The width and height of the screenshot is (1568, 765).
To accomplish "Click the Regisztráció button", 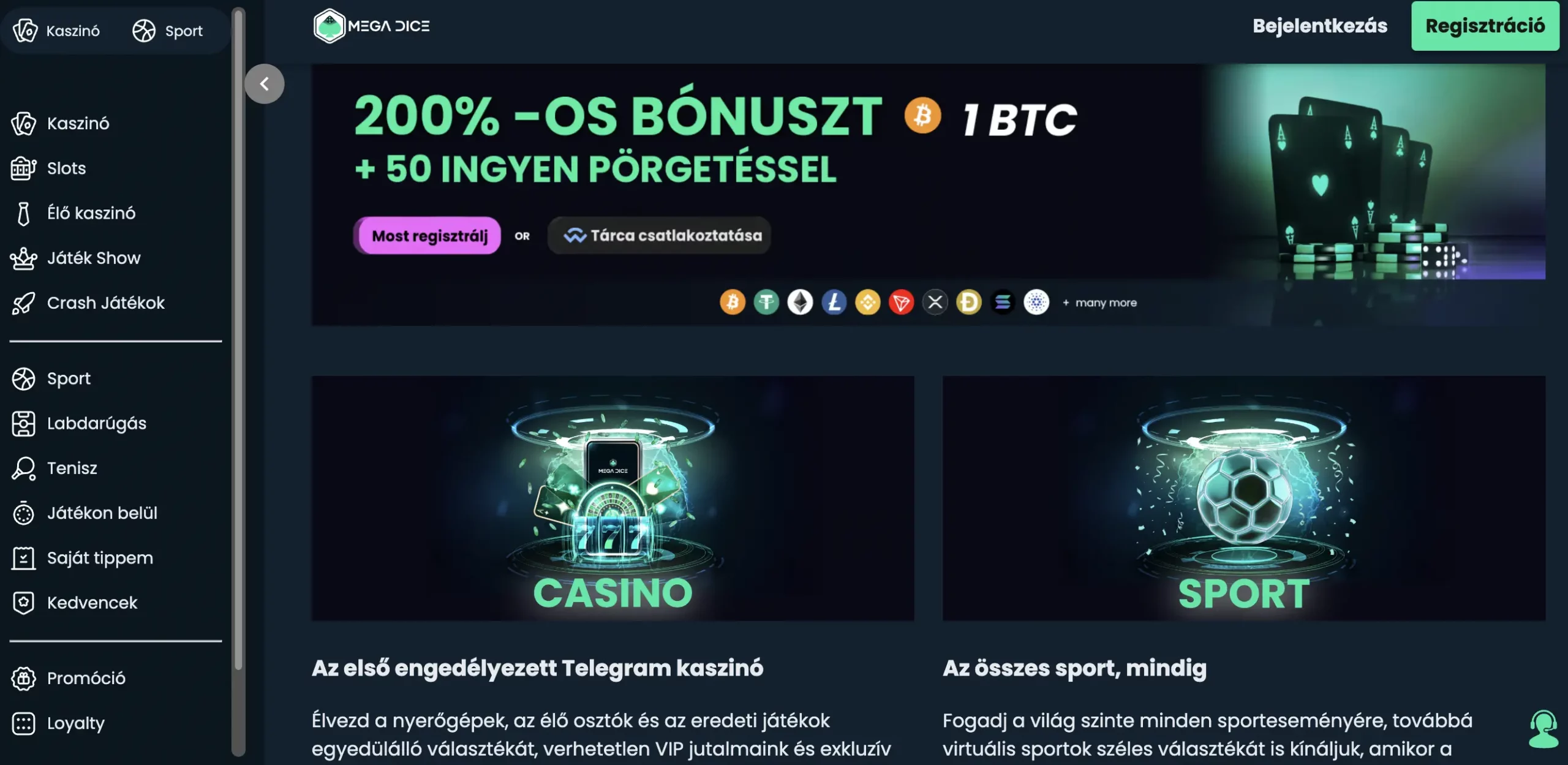I will coord(1485,26).
